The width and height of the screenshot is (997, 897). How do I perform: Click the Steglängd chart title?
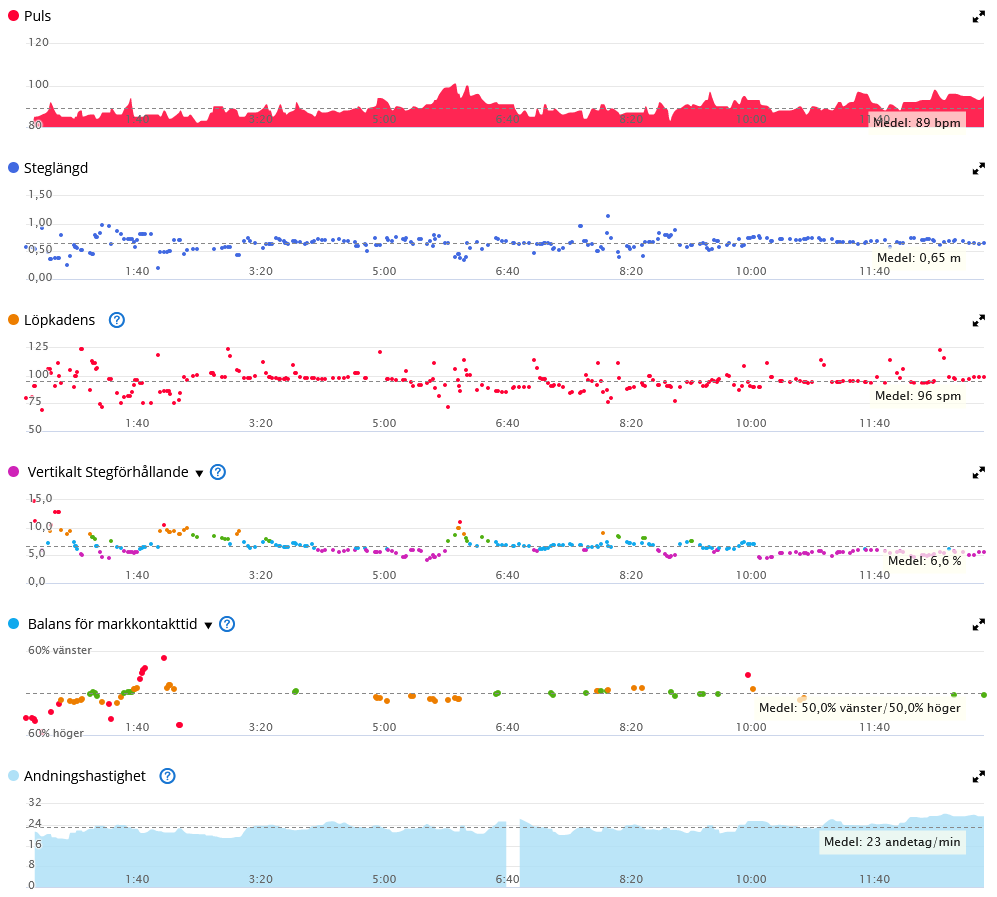[56, 168]
